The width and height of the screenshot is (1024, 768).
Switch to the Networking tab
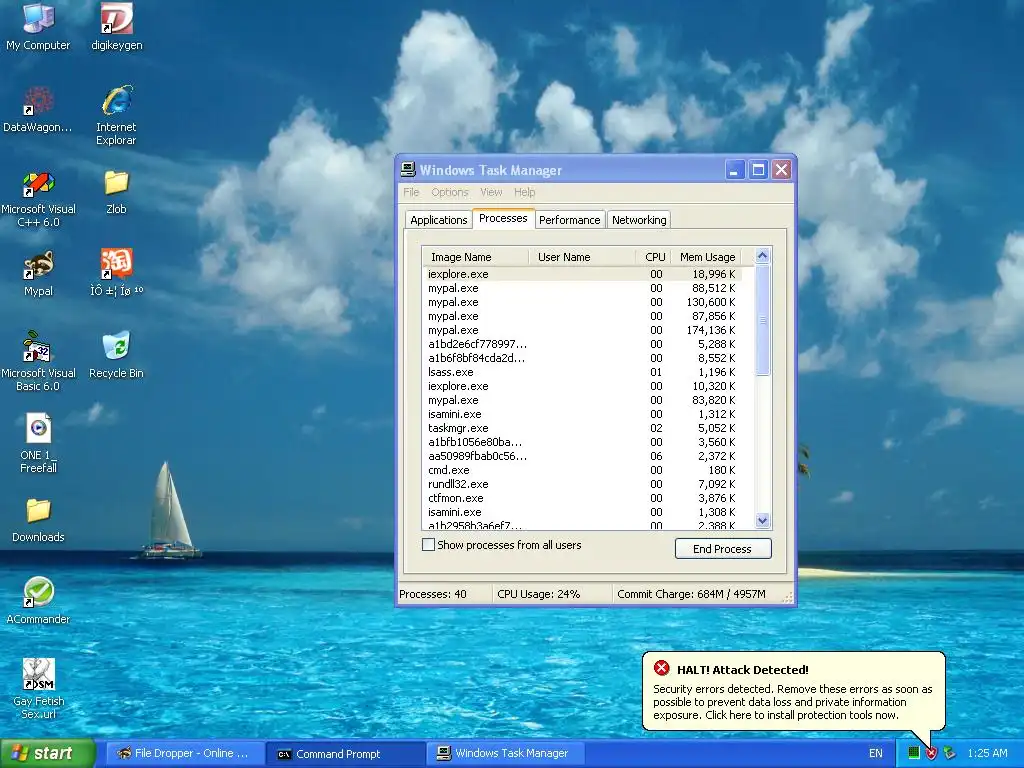[639, 219]
